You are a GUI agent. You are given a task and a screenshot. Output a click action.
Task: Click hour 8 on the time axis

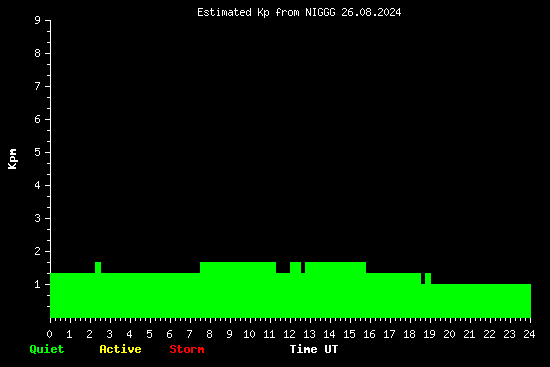209,334
